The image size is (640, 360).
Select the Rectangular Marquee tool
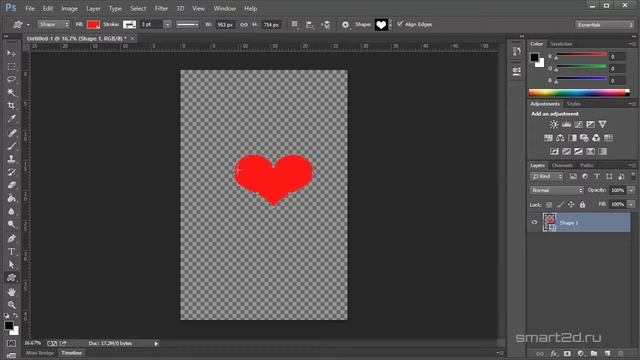click(x=11, y=67)
